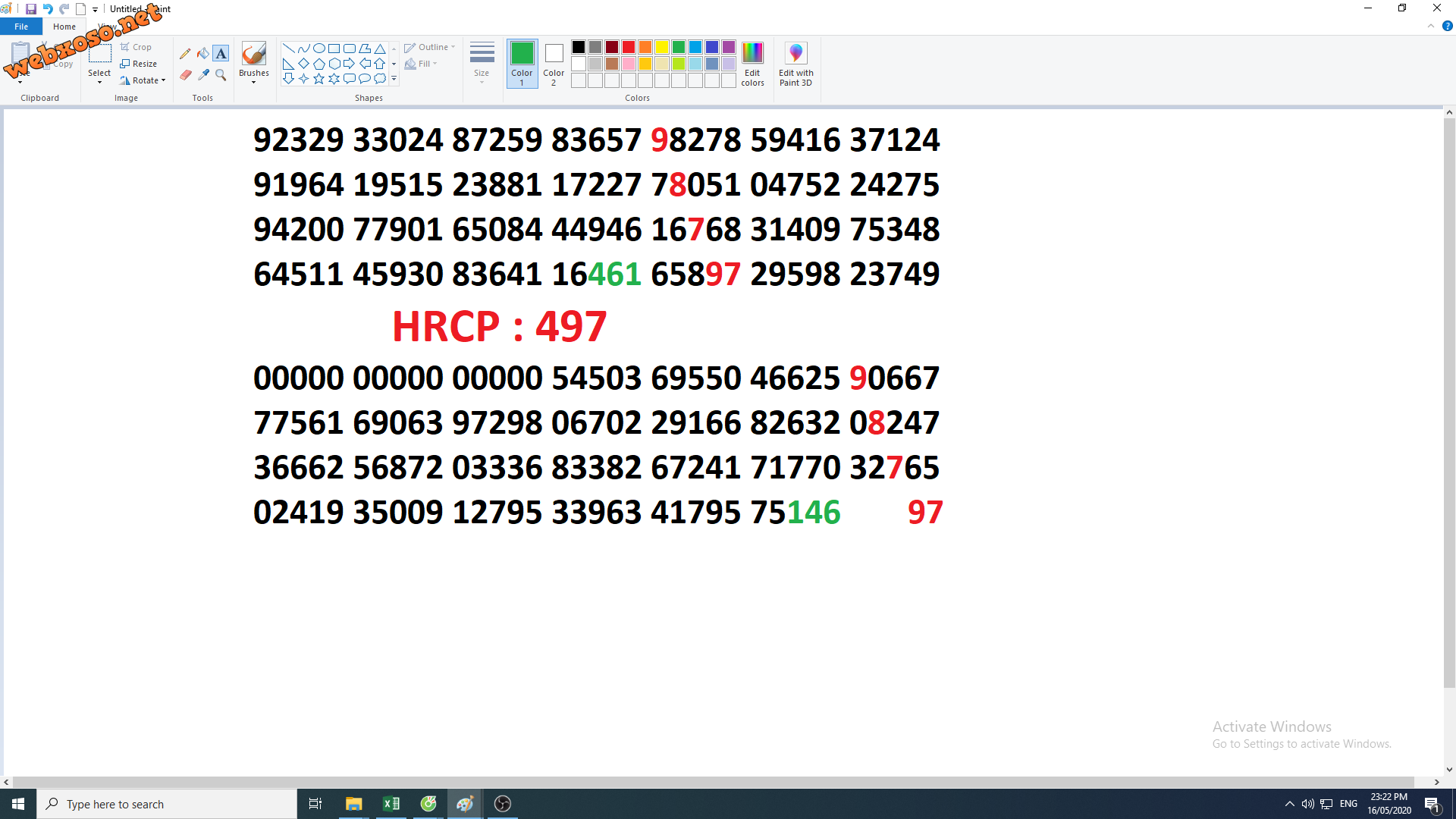Expand the Select tool dropdown arrow

click(99, 82)
